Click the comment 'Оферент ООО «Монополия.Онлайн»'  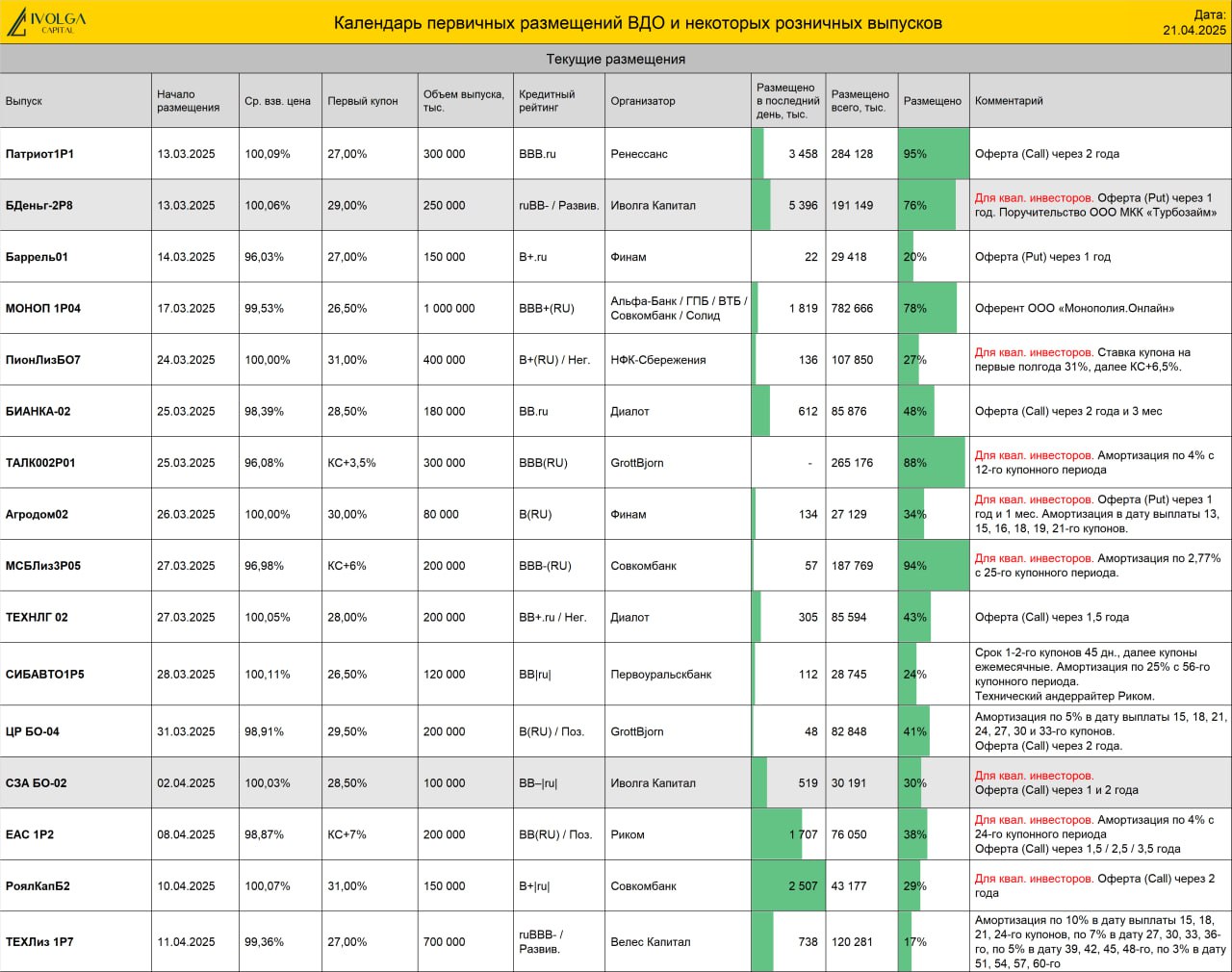point(1075,309)
